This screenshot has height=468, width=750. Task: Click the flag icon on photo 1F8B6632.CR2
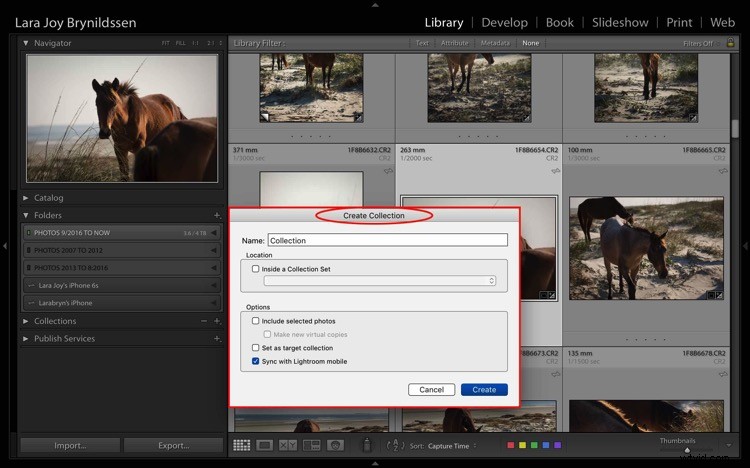pos(388,171)
